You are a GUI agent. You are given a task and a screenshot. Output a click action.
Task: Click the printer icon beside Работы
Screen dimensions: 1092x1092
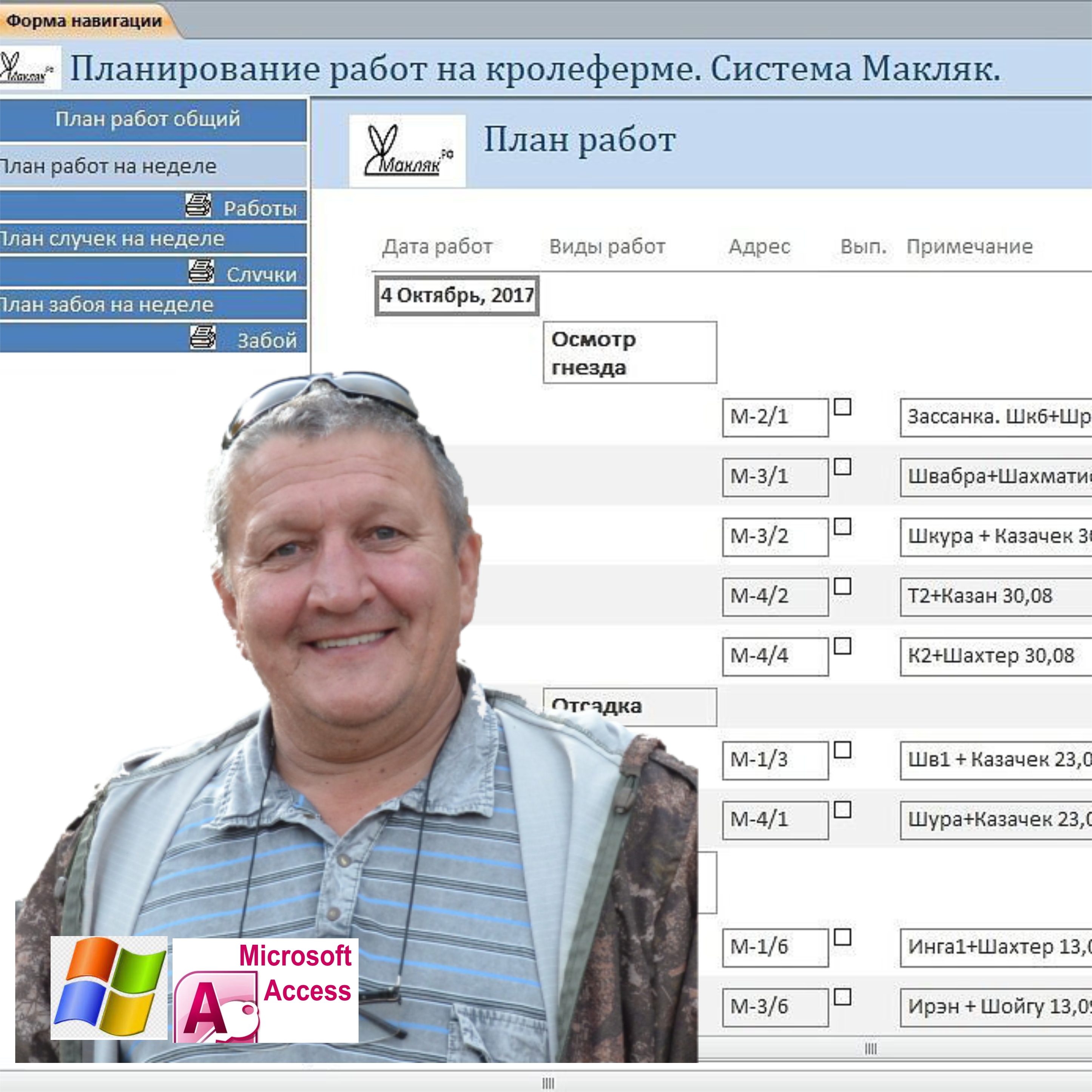click(x=198, y=205)
